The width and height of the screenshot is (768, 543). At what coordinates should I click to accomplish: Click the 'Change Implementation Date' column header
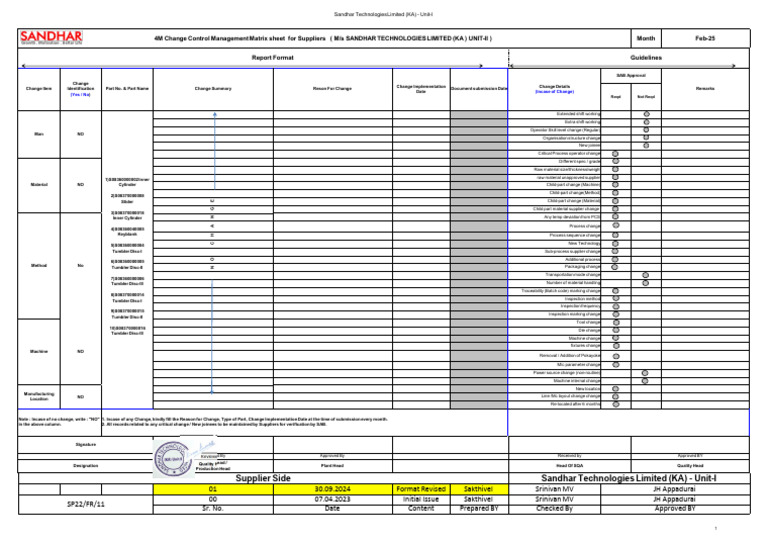[421, 89]
